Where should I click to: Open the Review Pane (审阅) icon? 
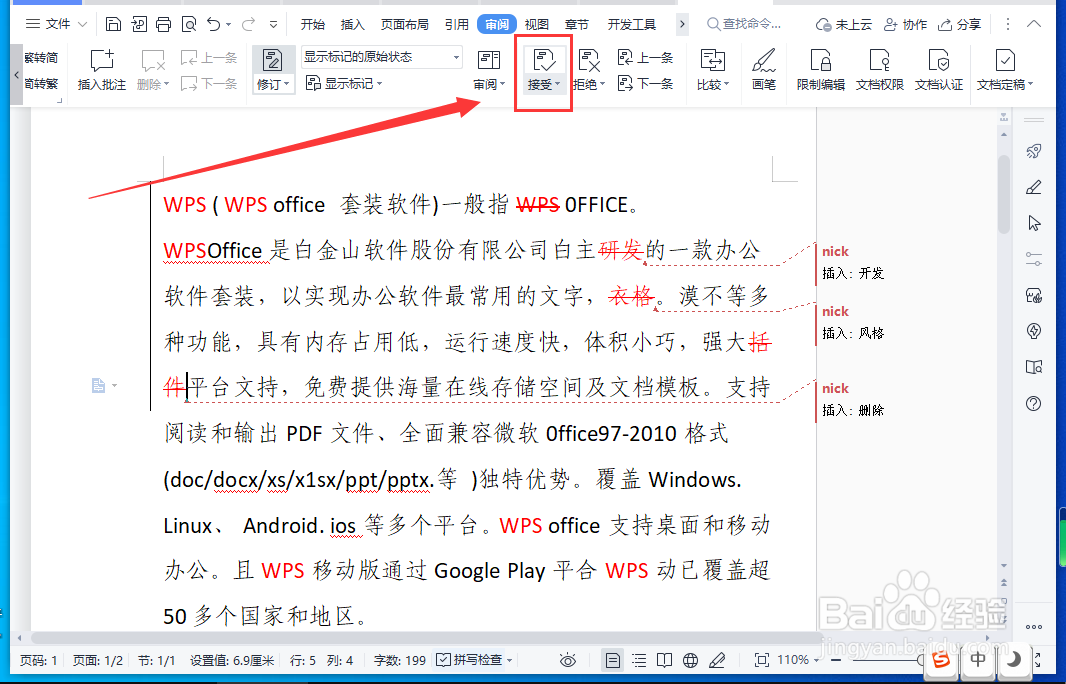(489, 61)
